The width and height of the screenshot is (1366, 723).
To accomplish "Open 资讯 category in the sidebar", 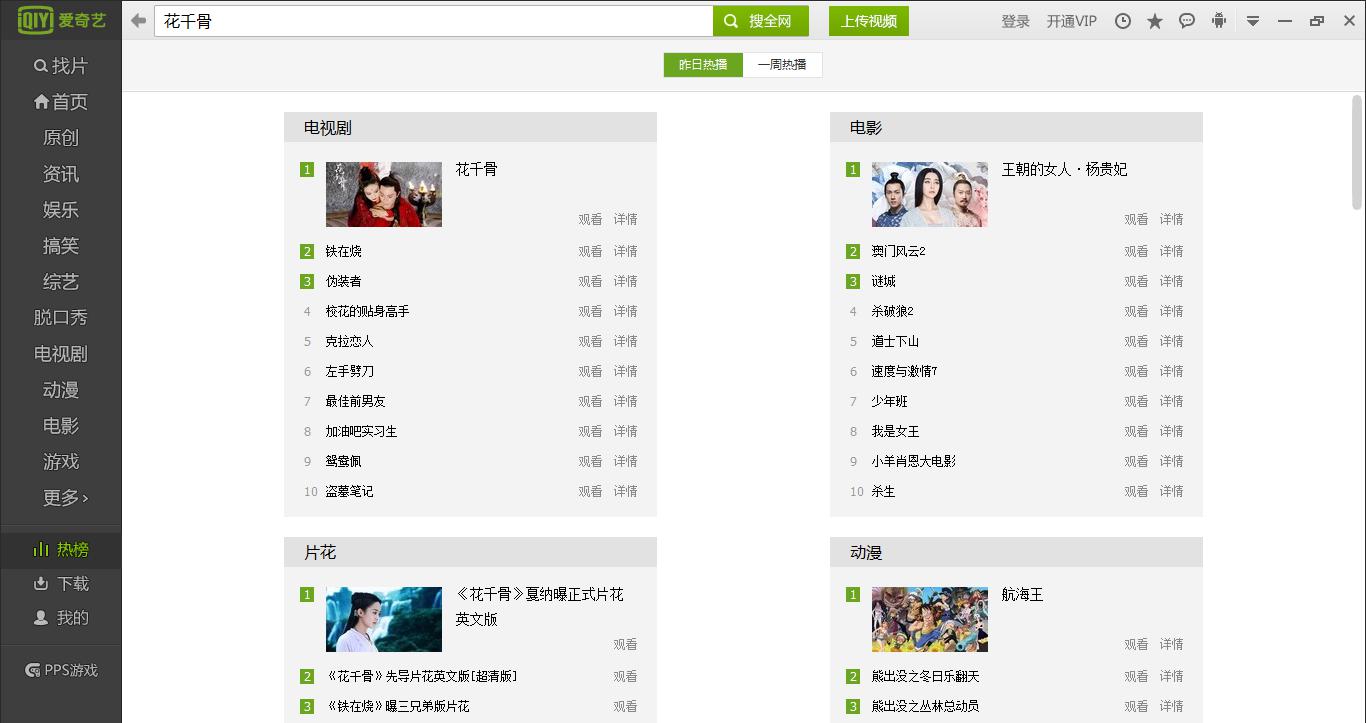I will [x=61, y=174].
